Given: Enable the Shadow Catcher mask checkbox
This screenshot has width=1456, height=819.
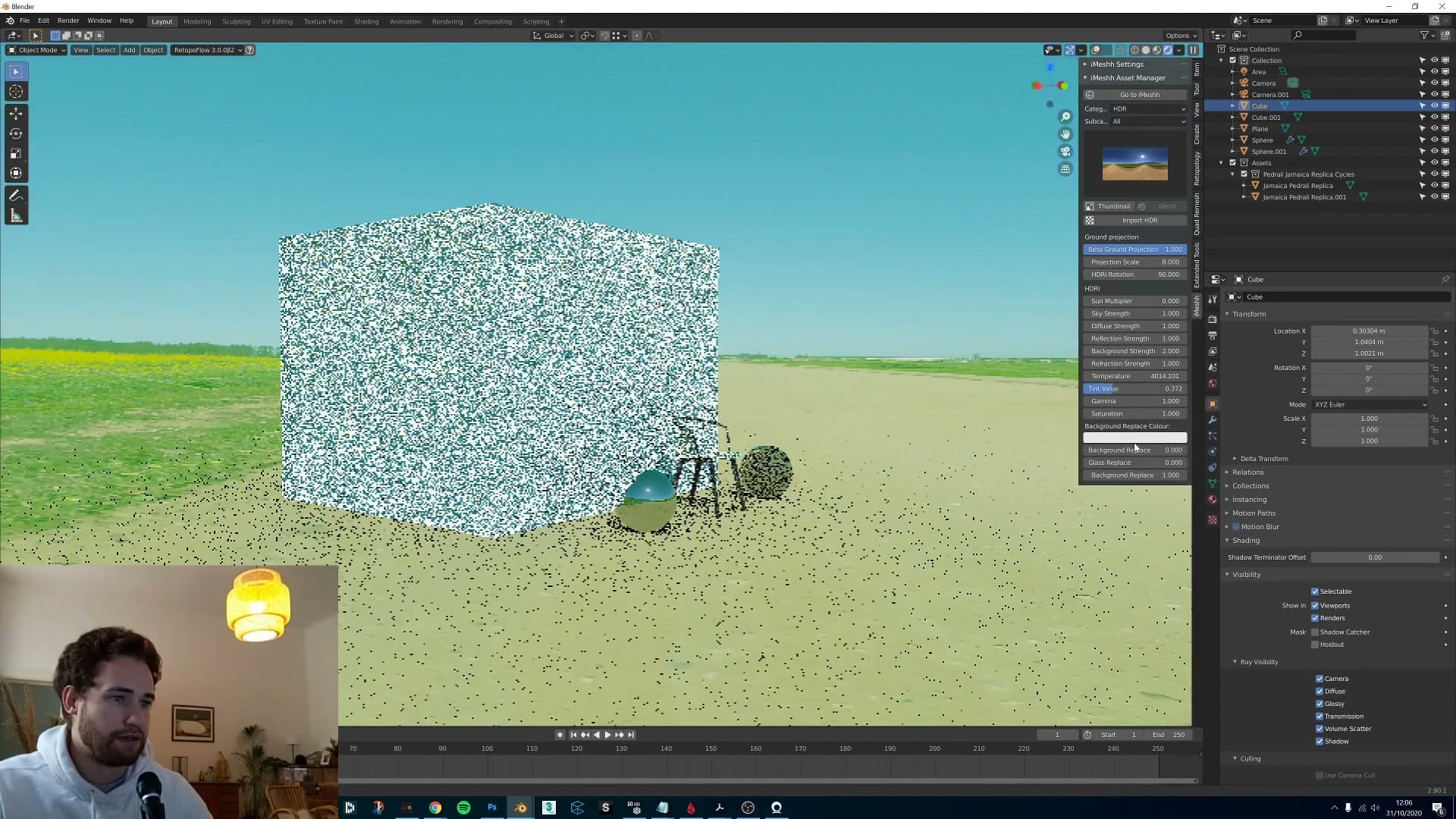Looking at the screenshot, I should coord(1315,632).
